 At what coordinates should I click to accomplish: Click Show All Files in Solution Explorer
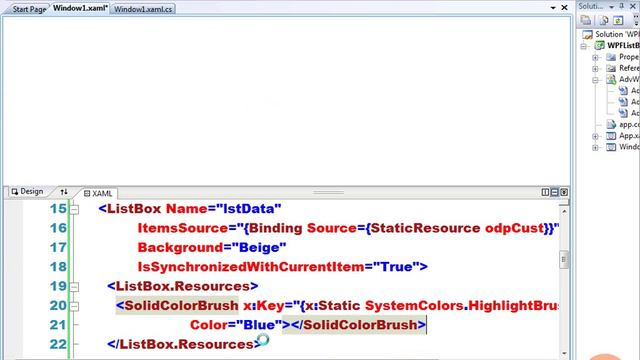click(604, 20)
